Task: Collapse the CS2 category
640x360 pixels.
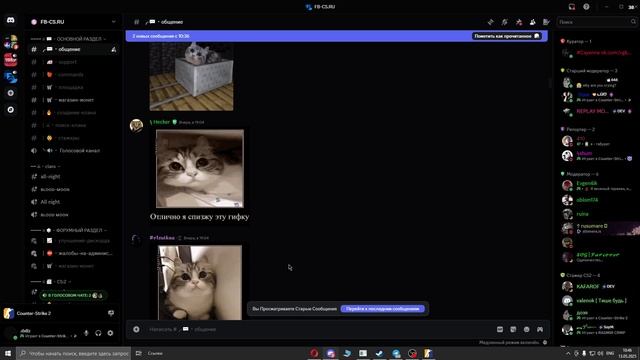Action: (51, 282)
